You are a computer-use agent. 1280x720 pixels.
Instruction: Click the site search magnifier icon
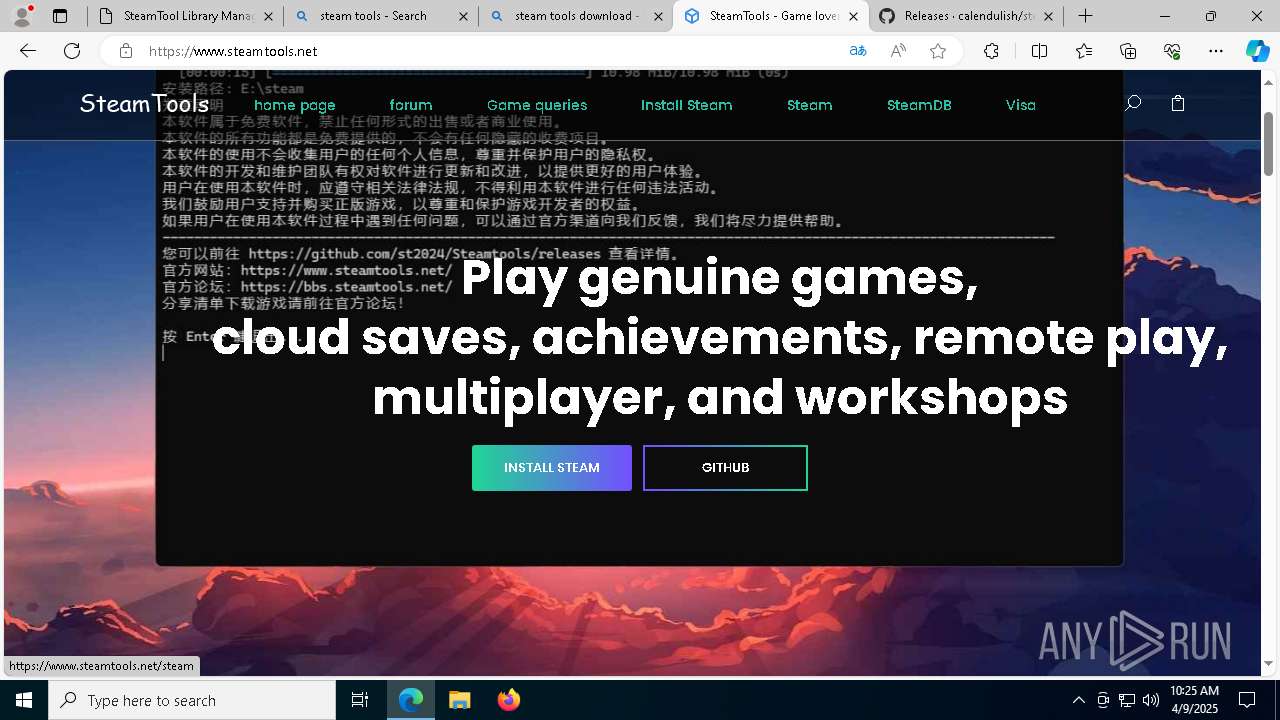[1133, 103]
